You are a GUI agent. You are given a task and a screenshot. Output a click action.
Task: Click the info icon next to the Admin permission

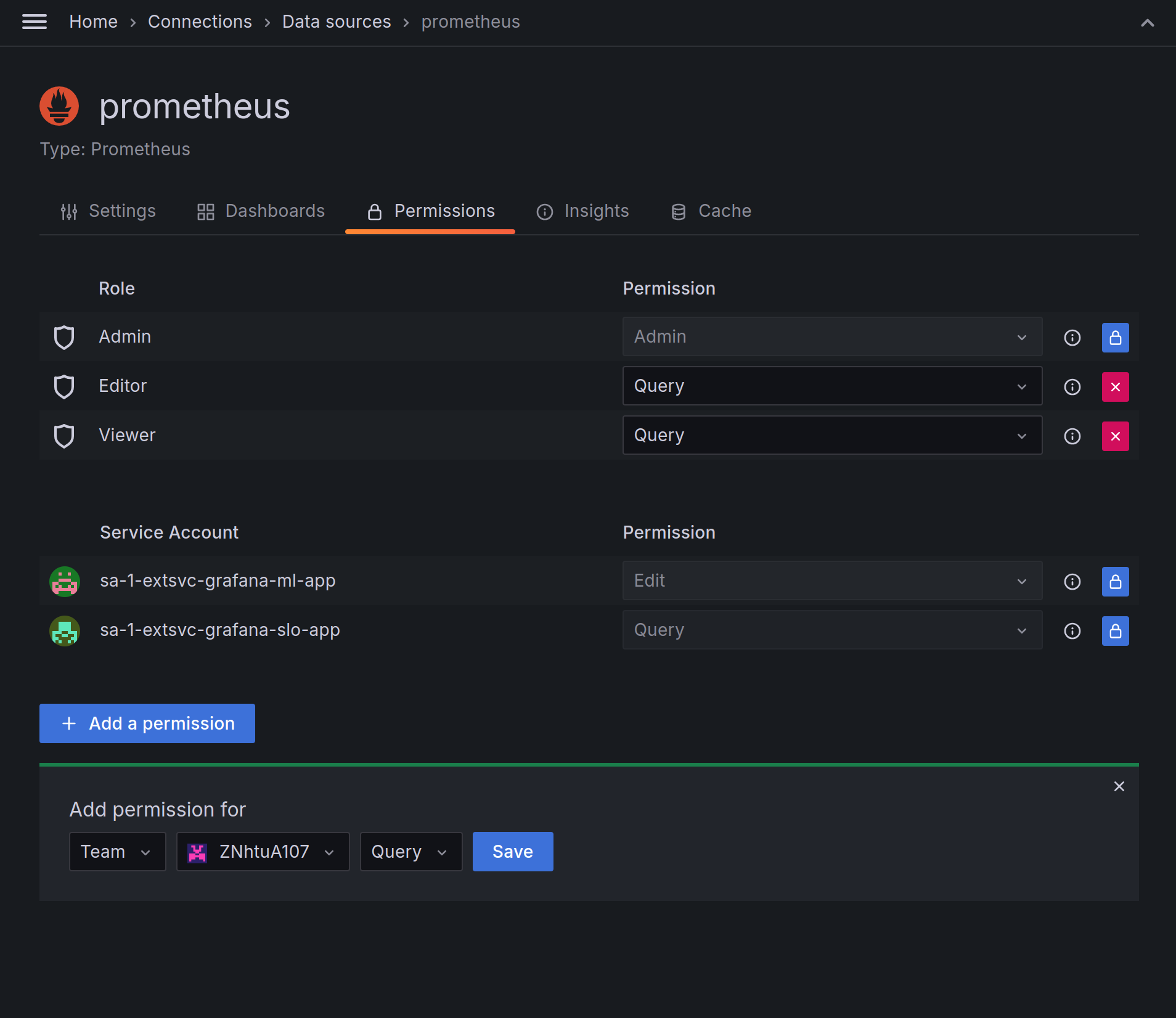(x=1072, y=337)
